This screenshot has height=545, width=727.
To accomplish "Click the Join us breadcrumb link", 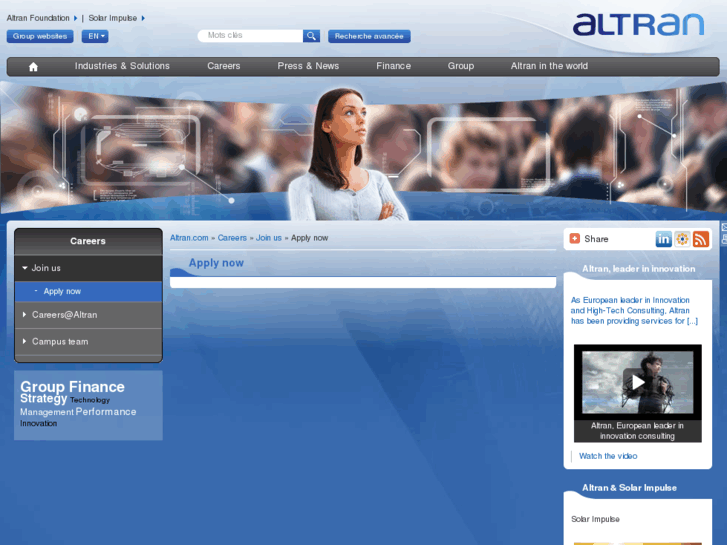I will 268,238.
